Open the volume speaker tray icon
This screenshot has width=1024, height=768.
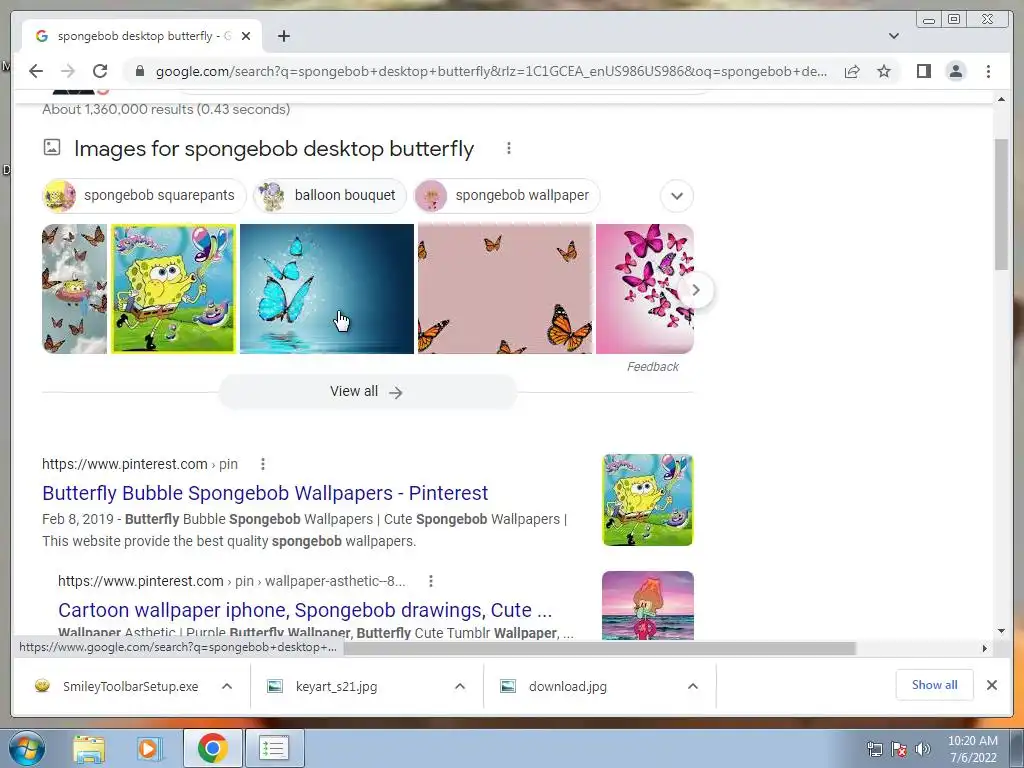pyautogui.click(x=923, y=749)
